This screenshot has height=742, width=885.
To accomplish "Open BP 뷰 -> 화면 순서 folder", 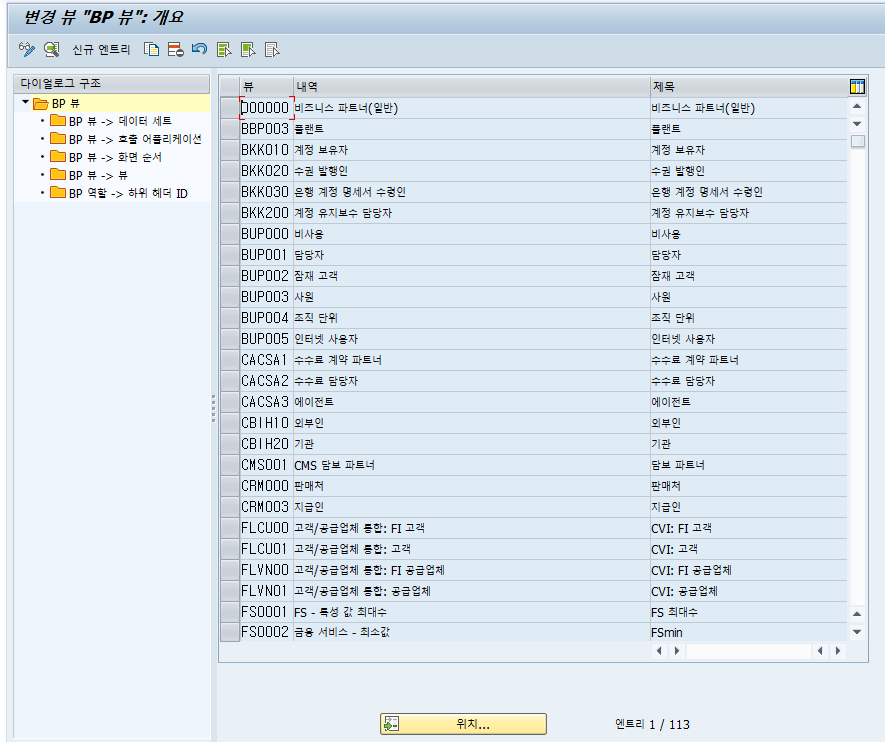I will (x=106, y=157).
